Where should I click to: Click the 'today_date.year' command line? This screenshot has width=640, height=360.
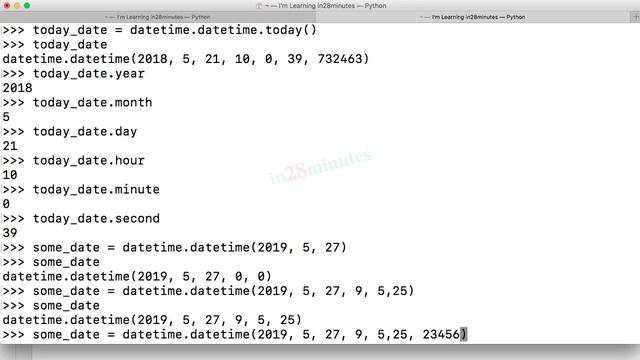(x=73, y=73)
